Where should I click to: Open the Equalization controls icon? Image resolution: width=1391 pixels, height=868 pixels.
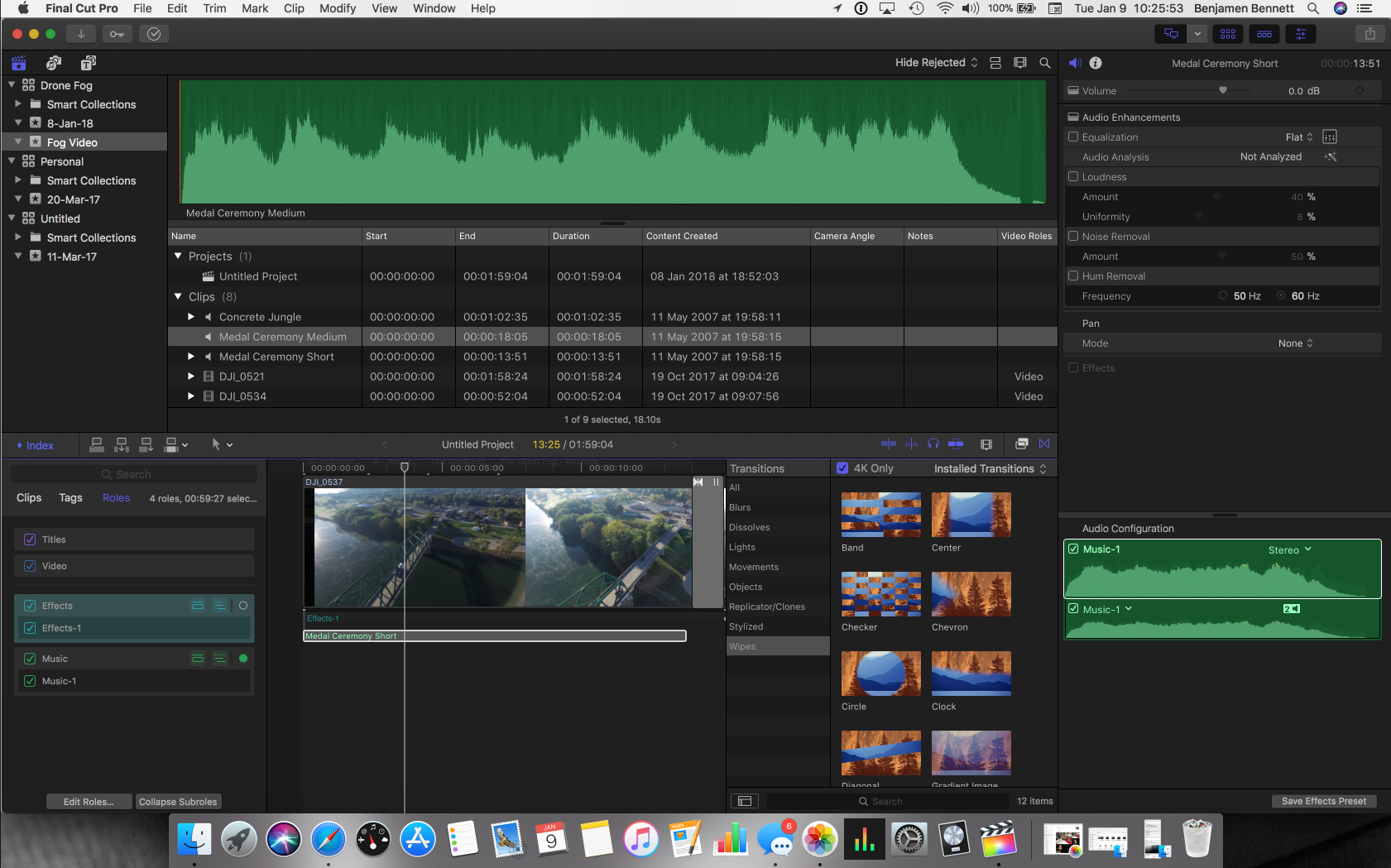pyautogui.click(x=1330, y=137)
